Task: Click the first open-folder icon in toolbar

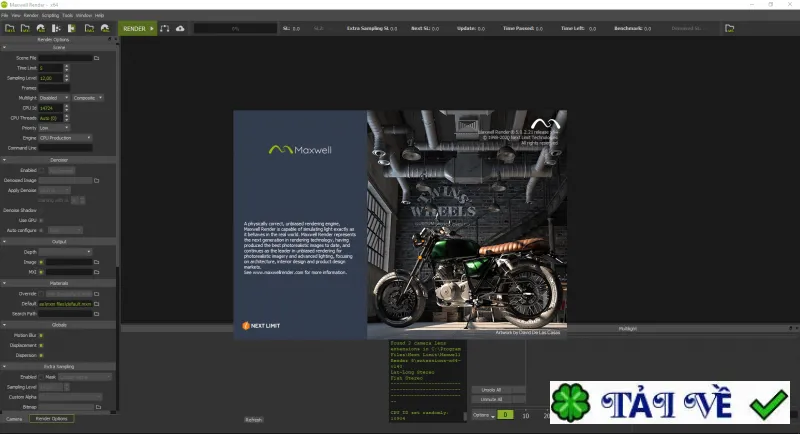Action: [10, 29]
